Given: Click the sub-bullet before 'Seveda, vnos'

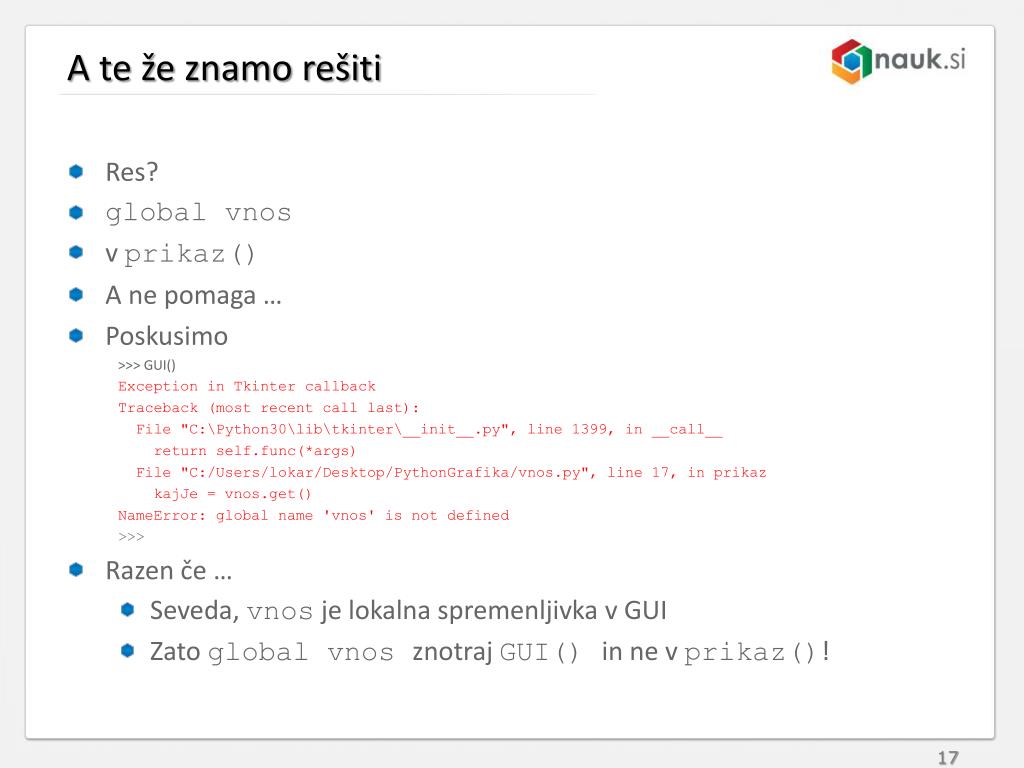Looking at the screenshot, I should (x=127, y=610).
